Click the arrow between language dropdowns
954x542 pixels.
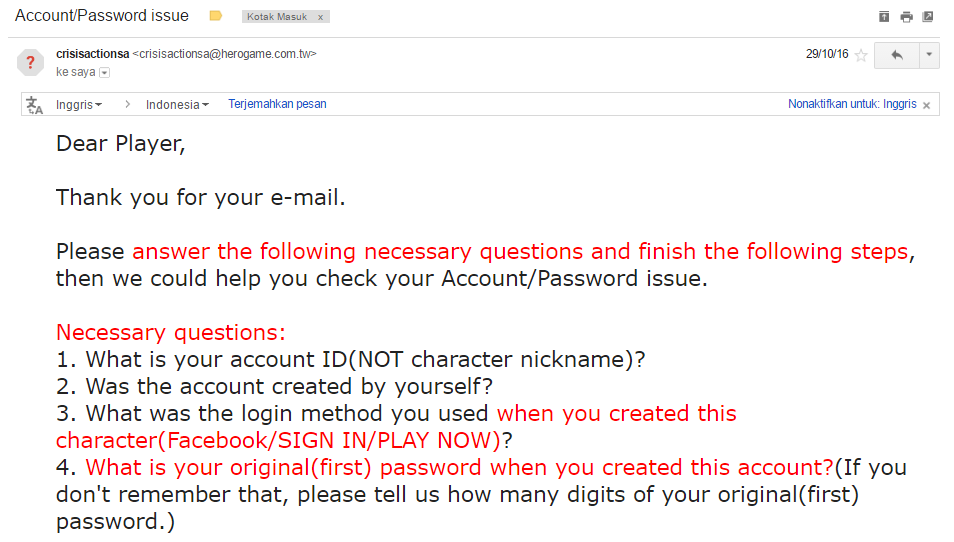127,104
